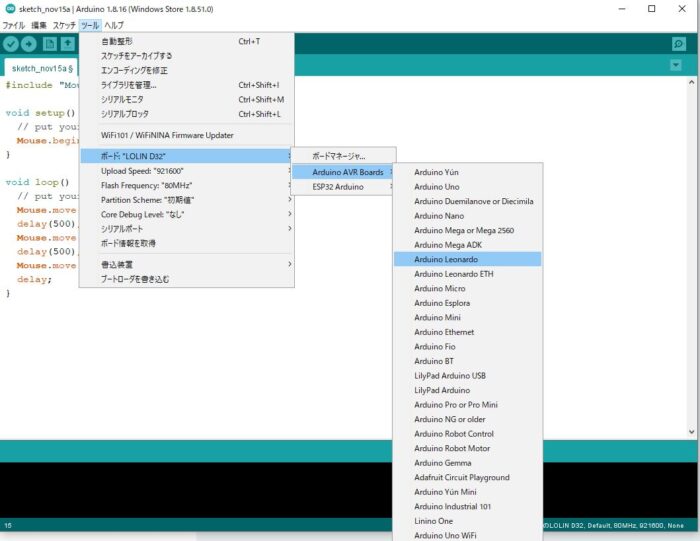Open ボードマネージャ...
The image size is (700, 541).
pos(343,156)
